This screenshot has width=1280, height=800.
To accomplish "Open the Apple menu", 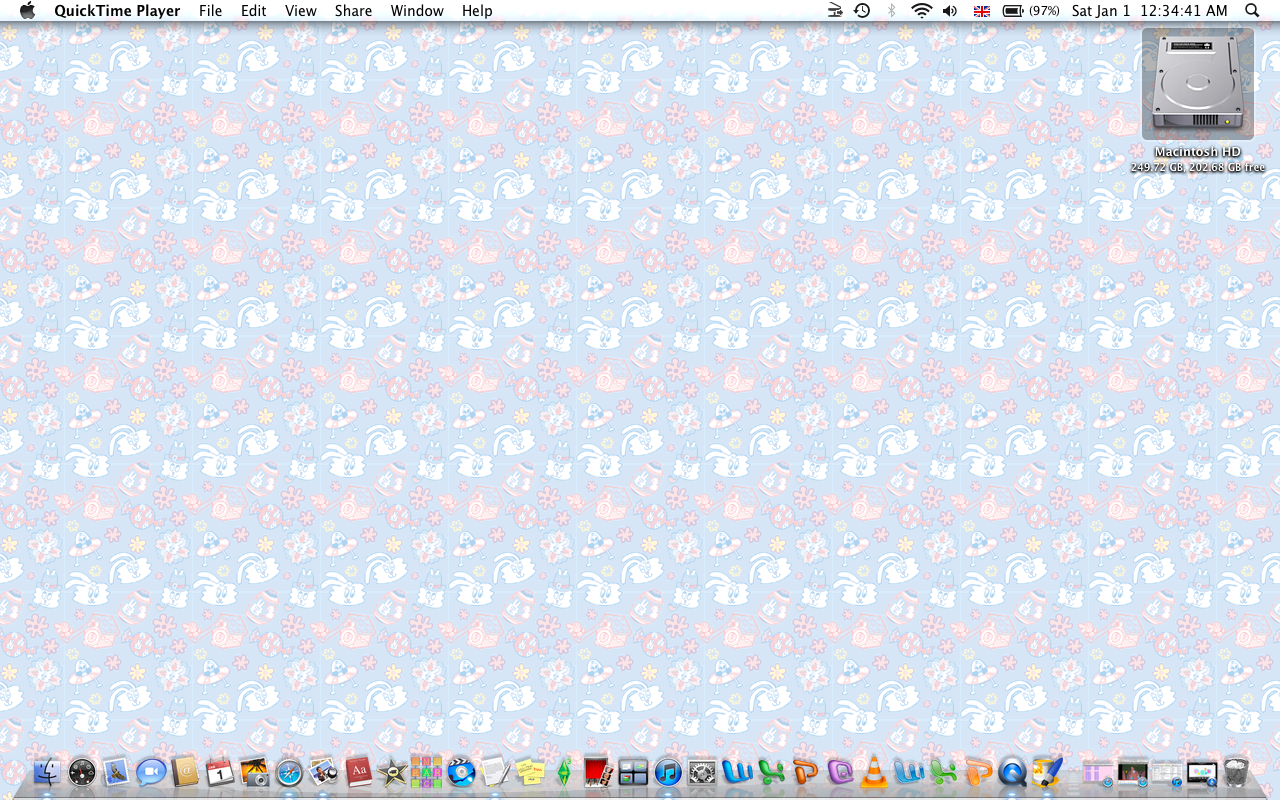I will point(27,11).
